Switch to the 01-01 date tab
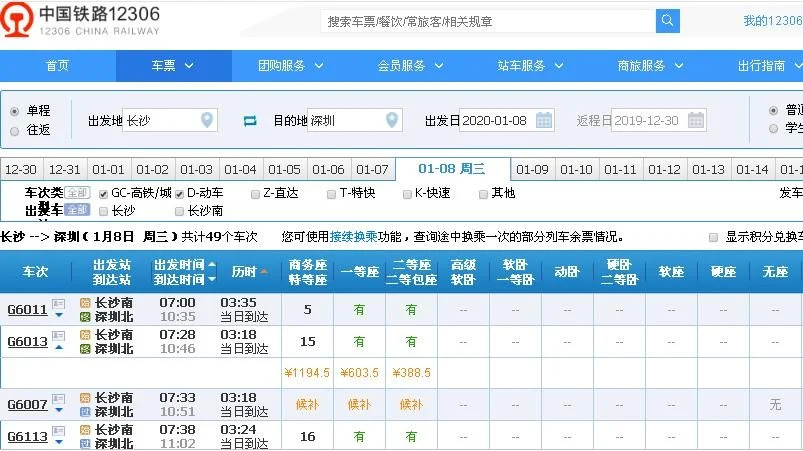The height and width of the screenshot is (451, 803). pos(109,169)
